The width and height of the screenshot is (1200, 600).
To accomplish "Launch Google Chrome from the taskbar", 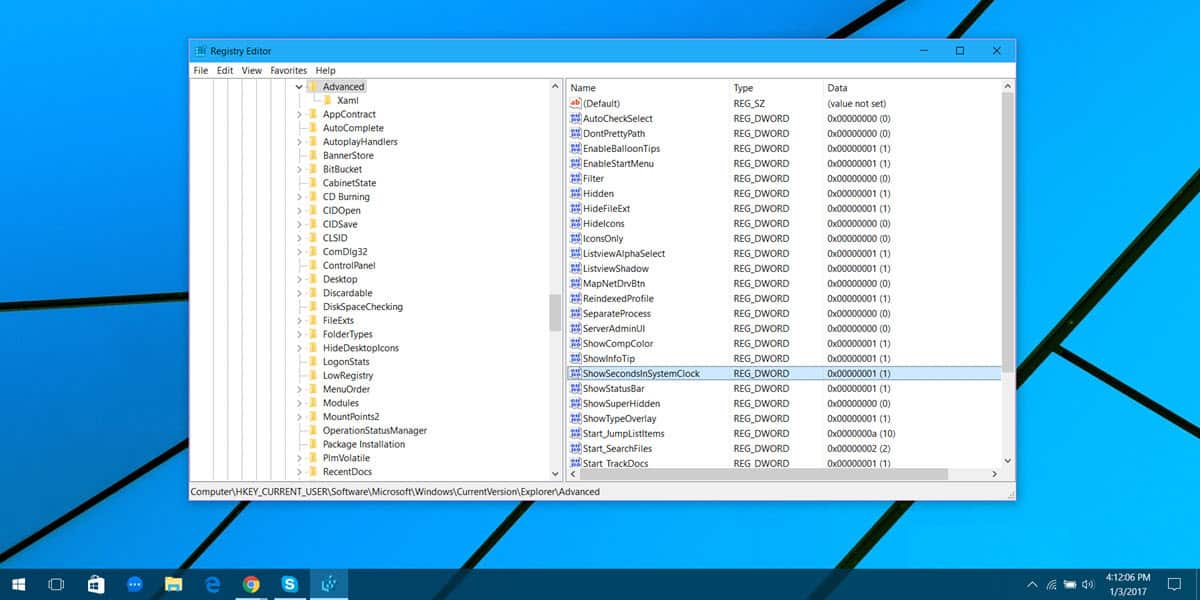I will pyautogui.click(x=251, y=583).
